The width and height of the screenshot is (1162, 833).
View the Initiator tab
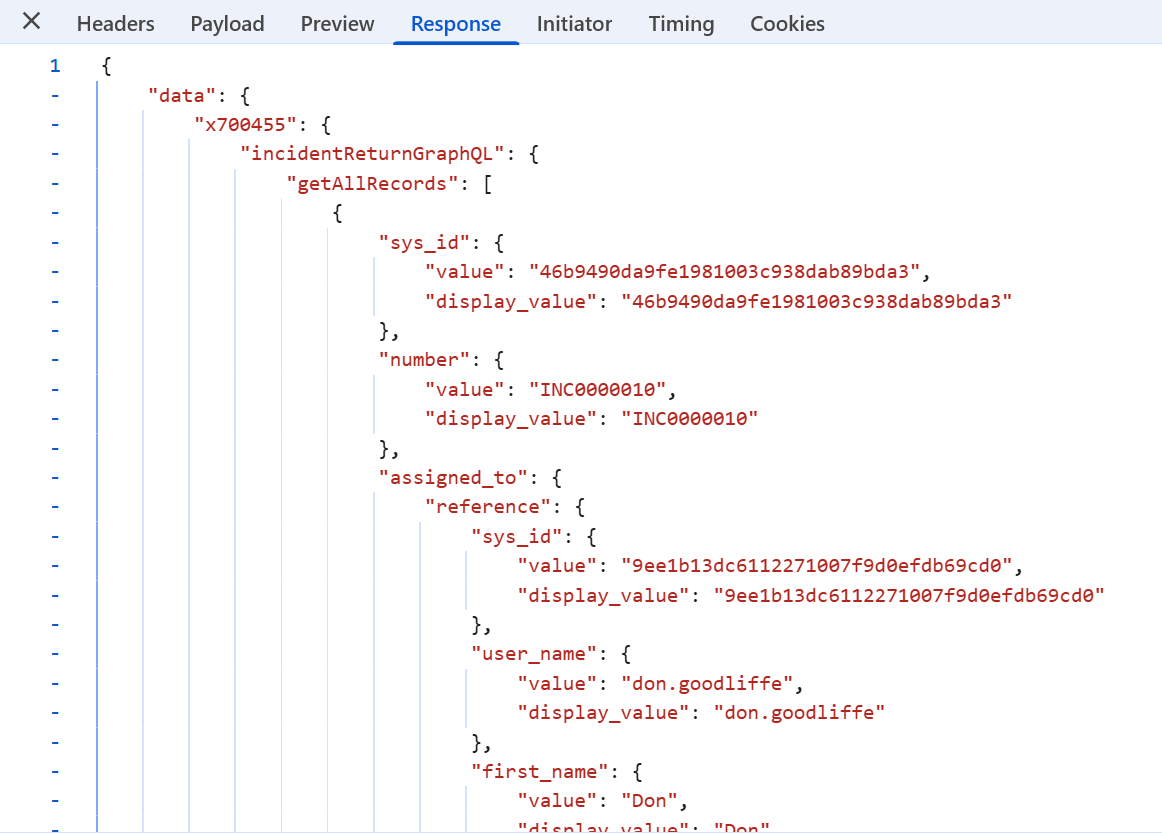click(x=574, y=24)
